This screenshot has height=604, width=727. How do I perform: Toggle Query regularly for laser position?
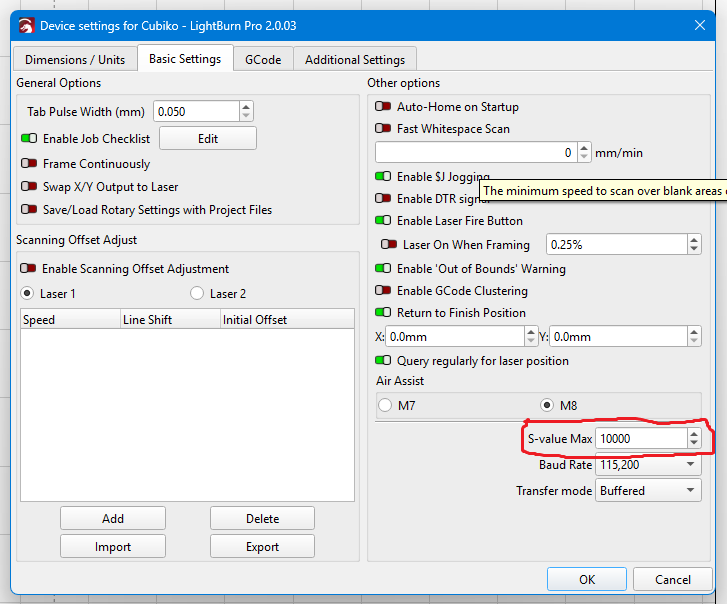click(383, 361)
